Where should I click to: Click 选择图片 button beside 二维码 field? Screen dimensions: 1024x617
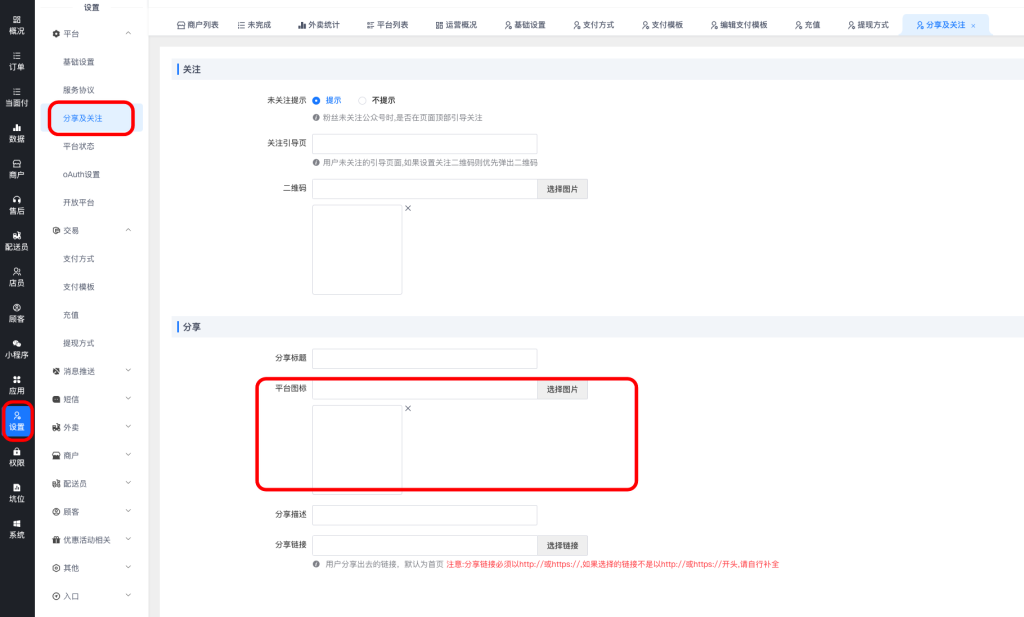(562, 188)
